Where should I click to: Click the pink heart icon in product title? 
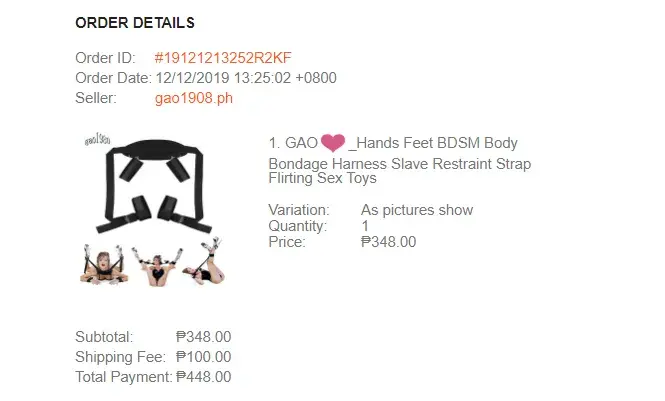point(332,144)
